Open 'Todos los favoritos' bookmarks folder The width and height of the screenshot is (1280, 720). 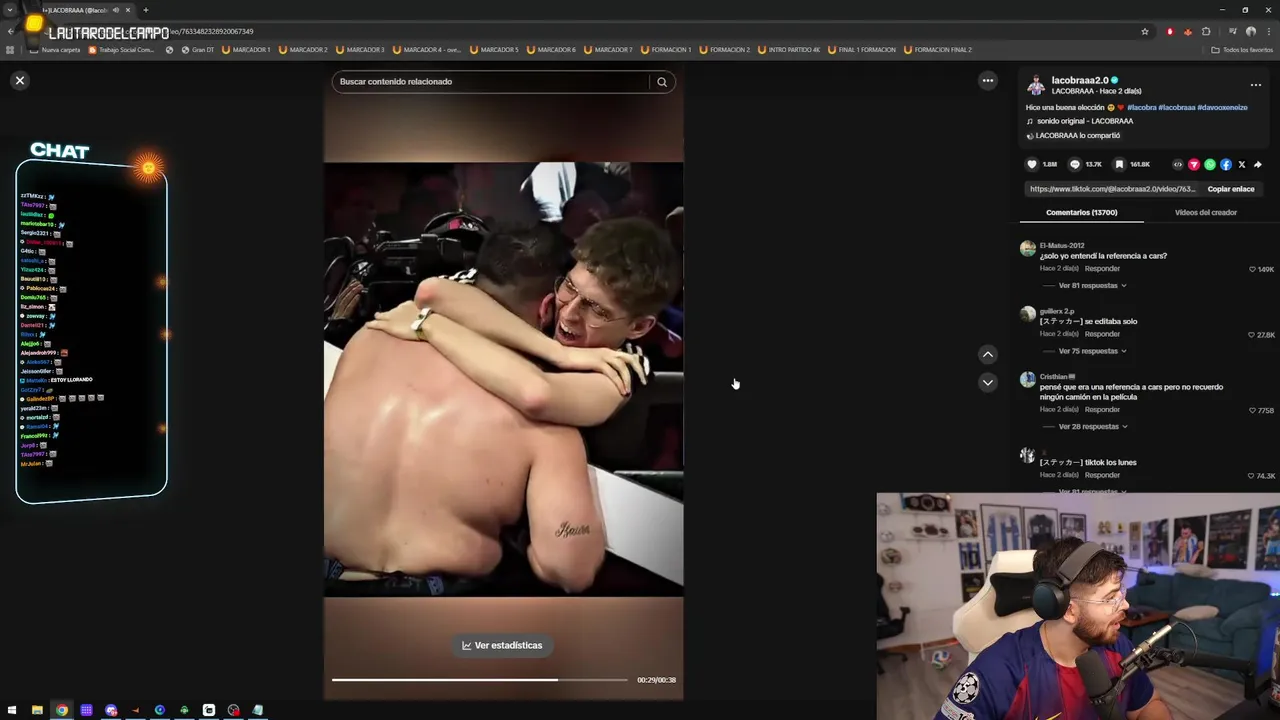(x=1242, y=50)
